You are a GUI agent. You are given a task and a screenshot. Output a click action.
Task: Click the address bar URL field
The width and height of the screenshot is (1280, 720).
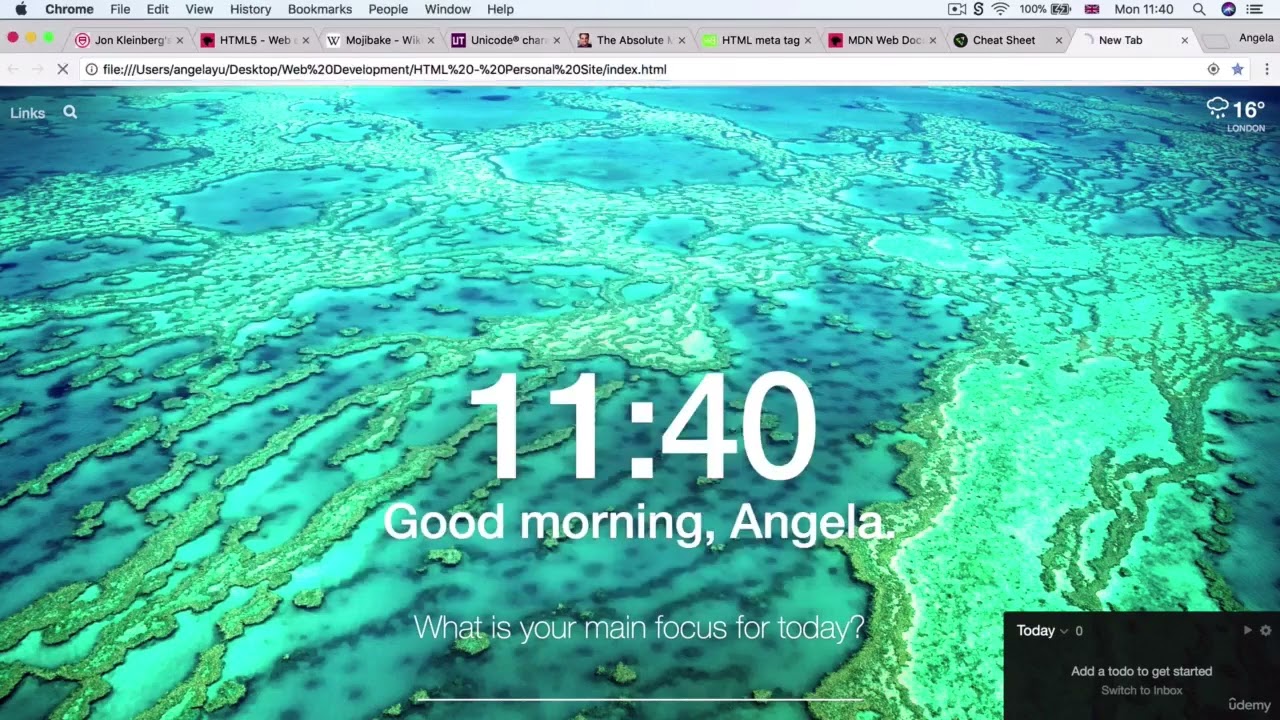(640, 69)
